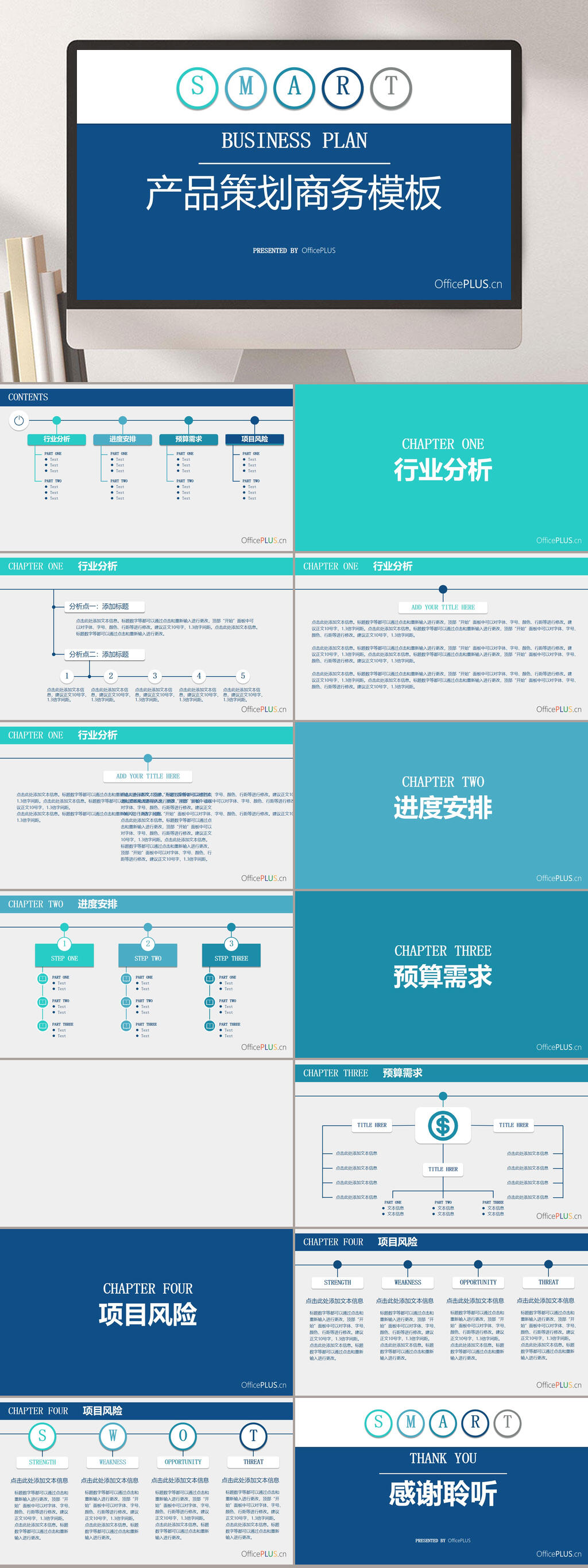The image size is (588, 1568).
Task: Click the number 3 circle above STEP THREE
Action: click(x=231, y=943)
